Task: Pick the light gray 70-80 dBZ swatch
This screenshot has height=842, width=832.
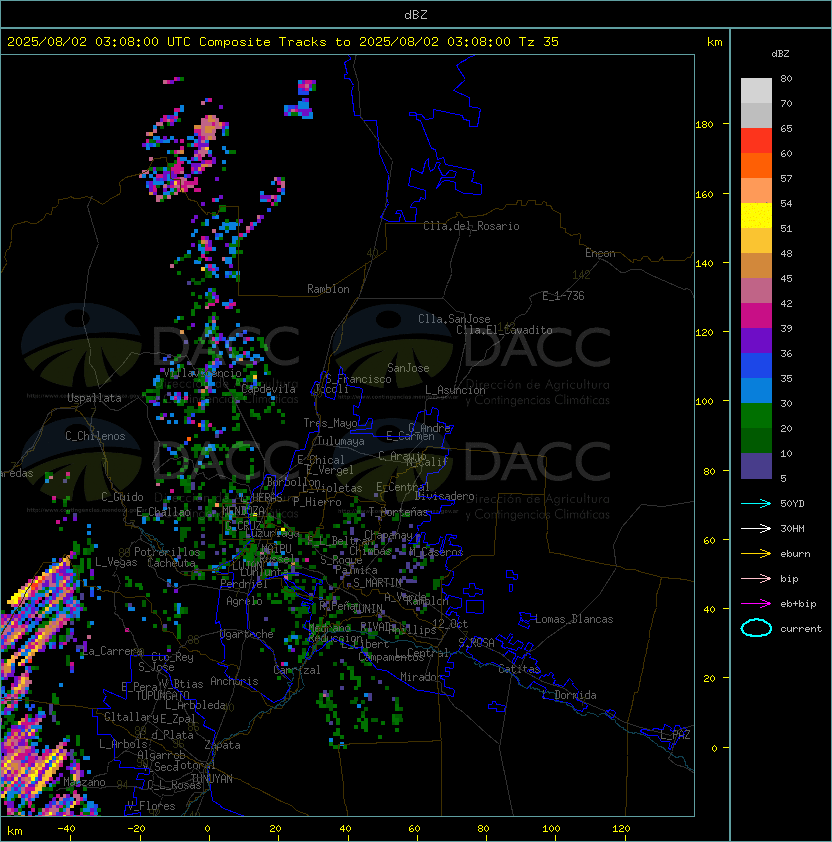Action: click(756, 91)
